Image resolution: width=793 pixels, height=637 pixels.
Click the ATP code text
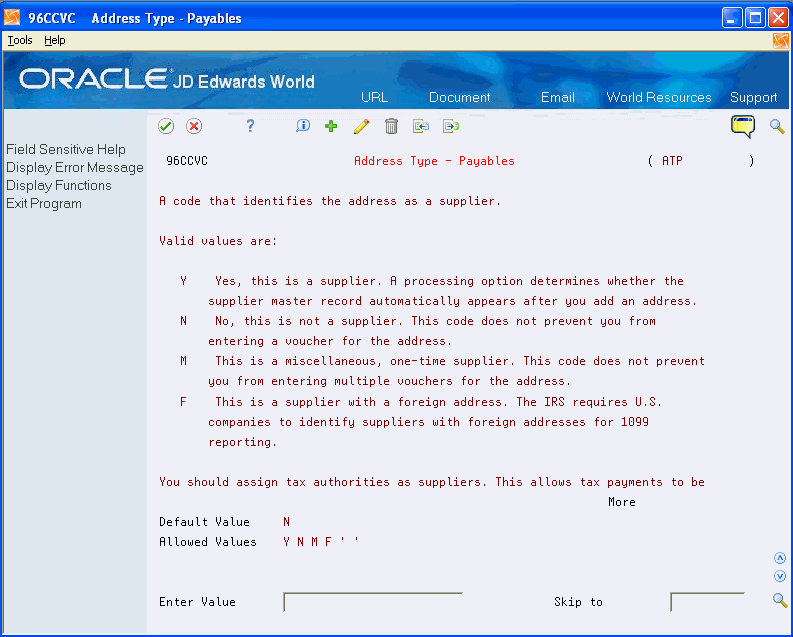pos(672,161)
